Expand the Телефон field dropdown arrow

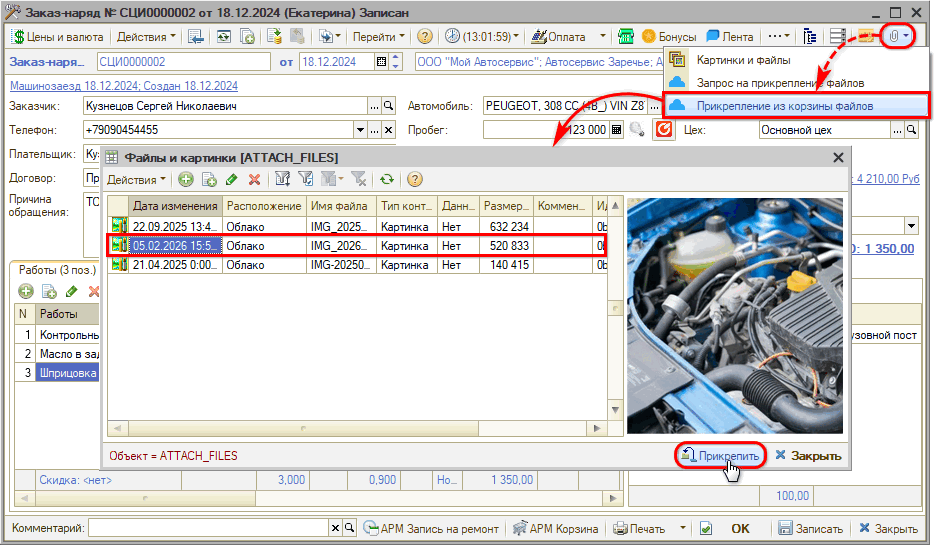point(361,130)
